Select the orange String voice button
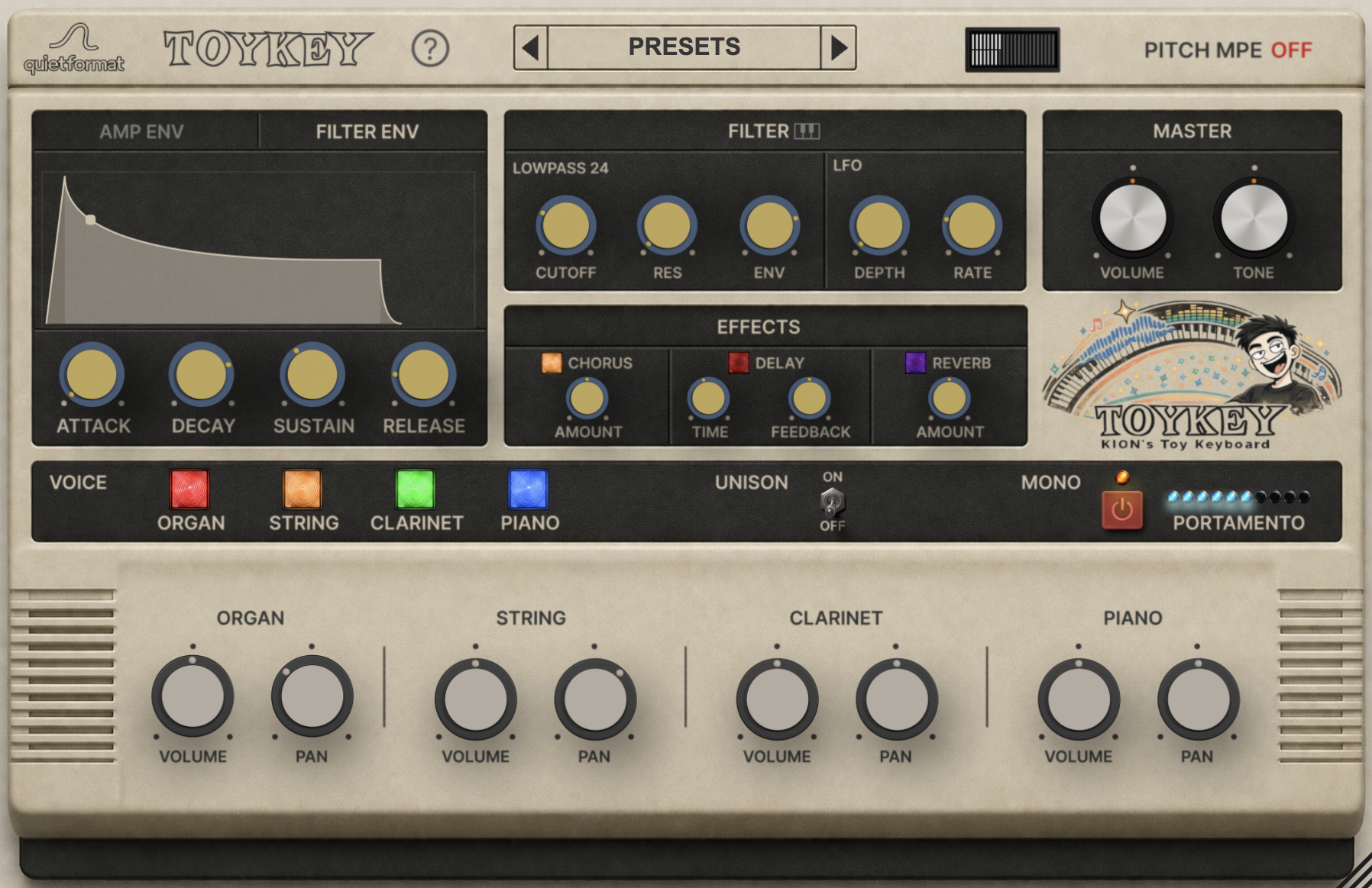Viewport: 1372px width, 888px height. 303,489
